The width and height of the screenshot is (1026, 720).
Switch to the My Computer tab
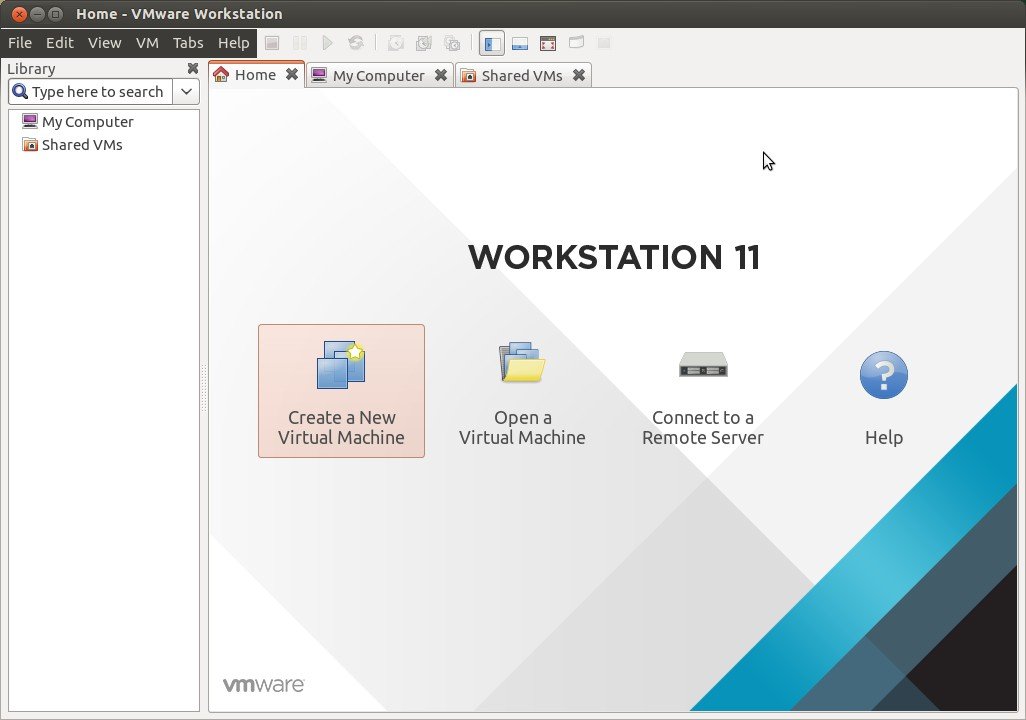[x=379, y=75]
